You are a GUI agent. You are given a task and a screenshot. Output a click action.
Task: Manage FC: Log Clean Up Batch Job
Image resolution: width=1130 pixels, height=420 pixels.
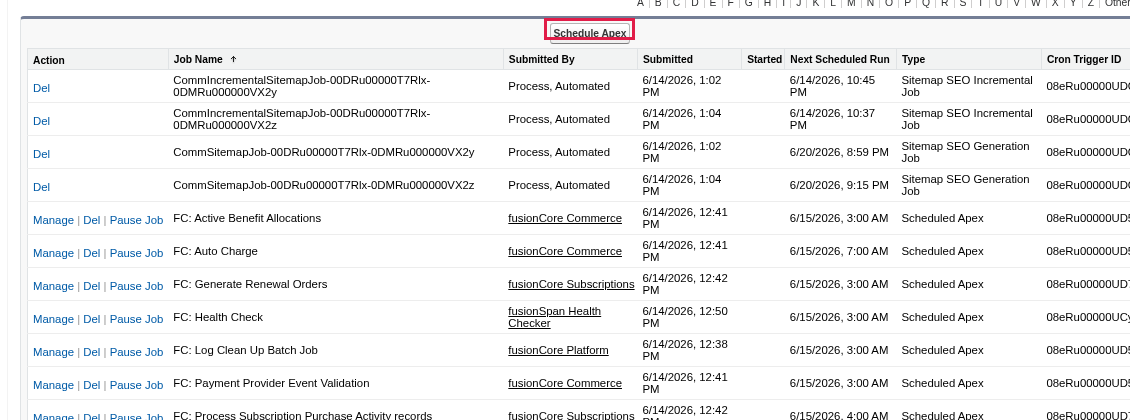pyautogui.click(x=53, y=352)
